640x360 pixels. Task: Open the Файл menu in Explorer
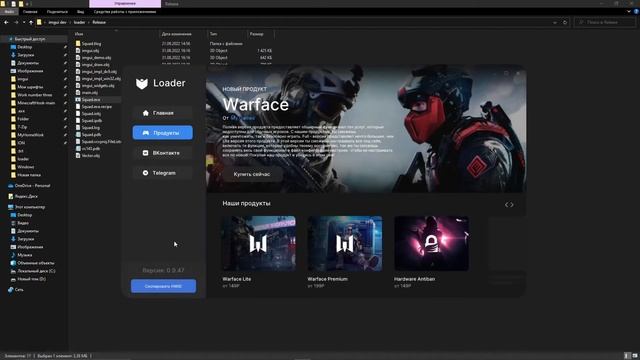(9, 11)
